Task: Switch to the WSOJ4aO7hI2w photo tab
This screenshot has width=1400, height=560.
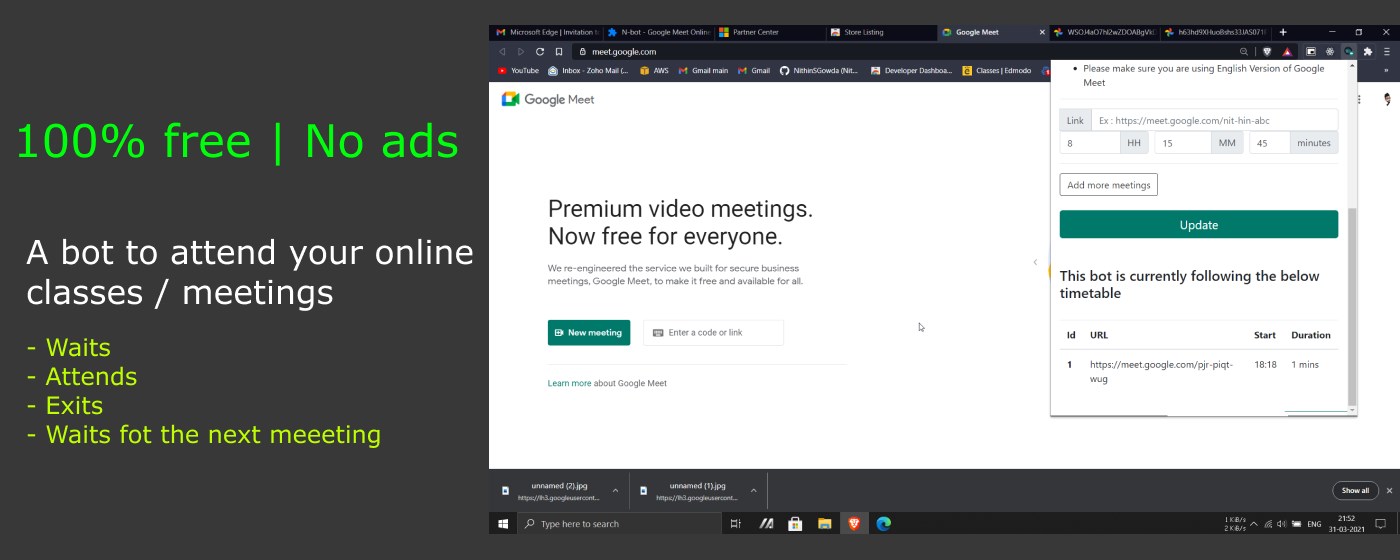Action: [x=1104, y=32]
